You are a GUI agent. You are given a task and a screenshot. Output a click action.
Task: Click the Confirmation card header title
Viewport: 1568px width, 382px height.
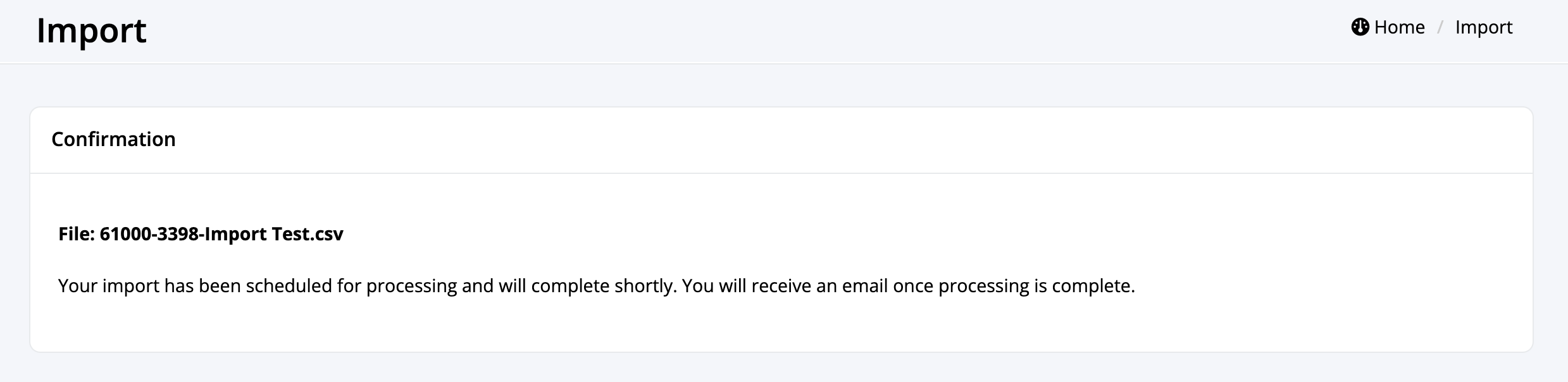(x=113, y=139)
